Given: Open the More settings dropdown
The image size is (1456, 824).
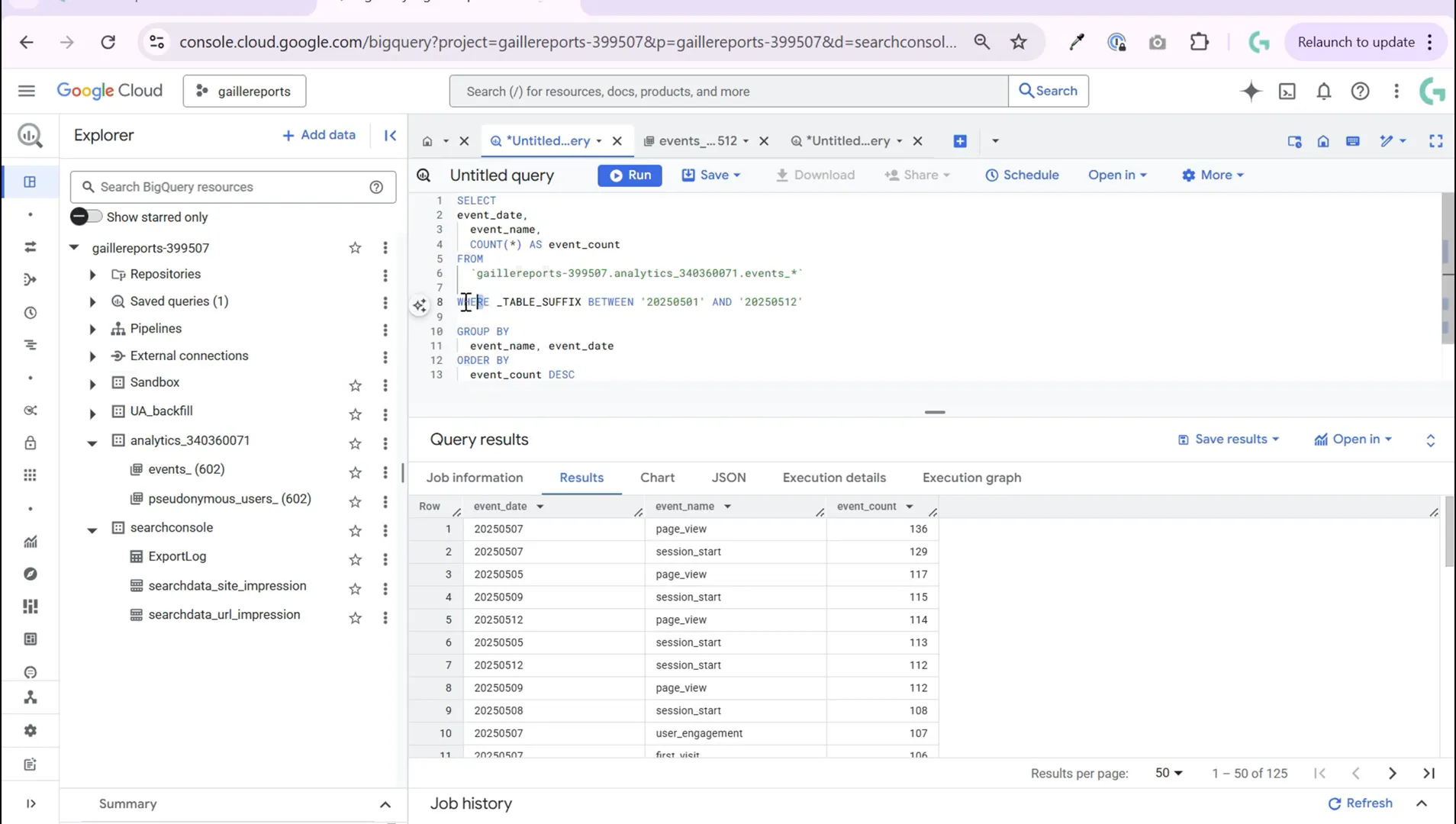Looking at the screenshot, I should pyautogui.click(x=1213, y=175).
